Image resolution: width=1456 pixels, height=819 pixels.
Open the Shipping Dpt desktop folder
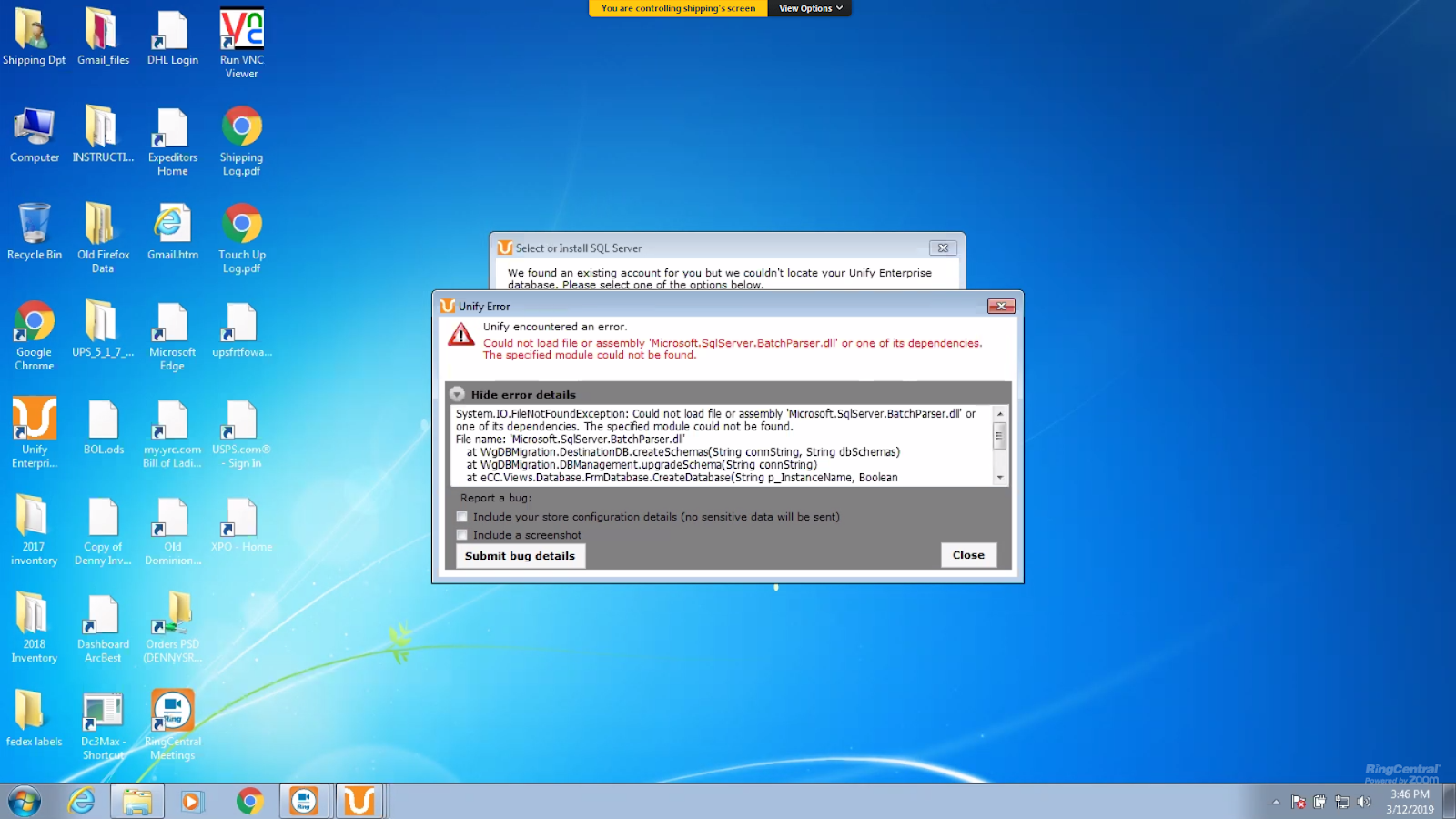pyautogui.click(x=34, y=36)
